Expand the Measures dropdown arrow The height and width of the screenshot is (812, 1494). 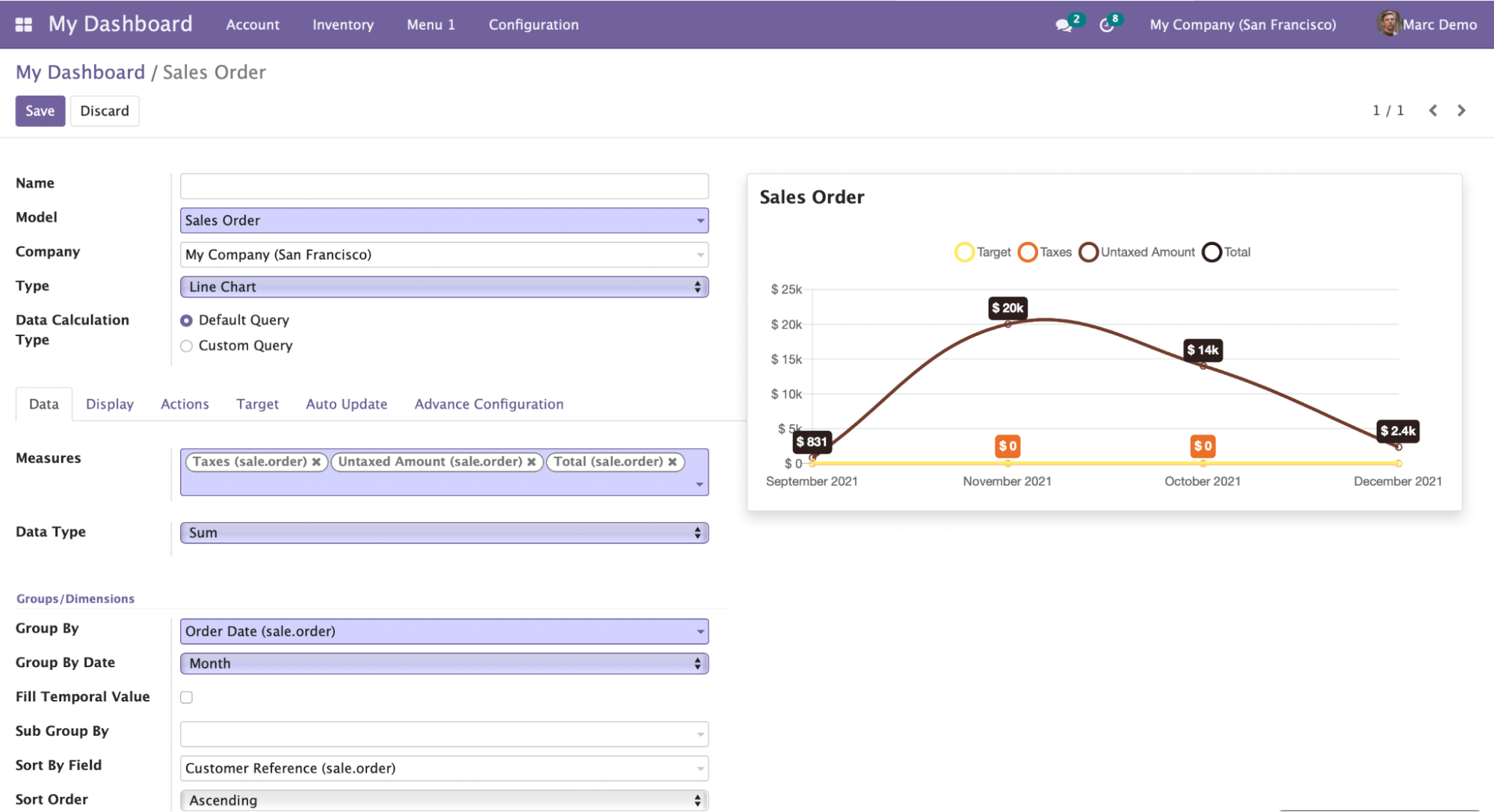(x=700, y=485)
